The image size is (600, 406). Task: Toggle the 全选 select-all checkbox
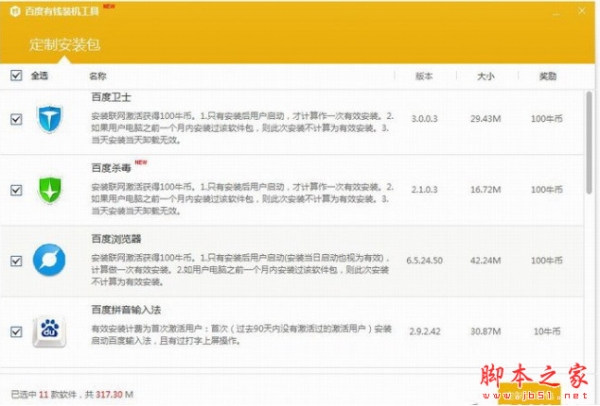coord(16,75)
